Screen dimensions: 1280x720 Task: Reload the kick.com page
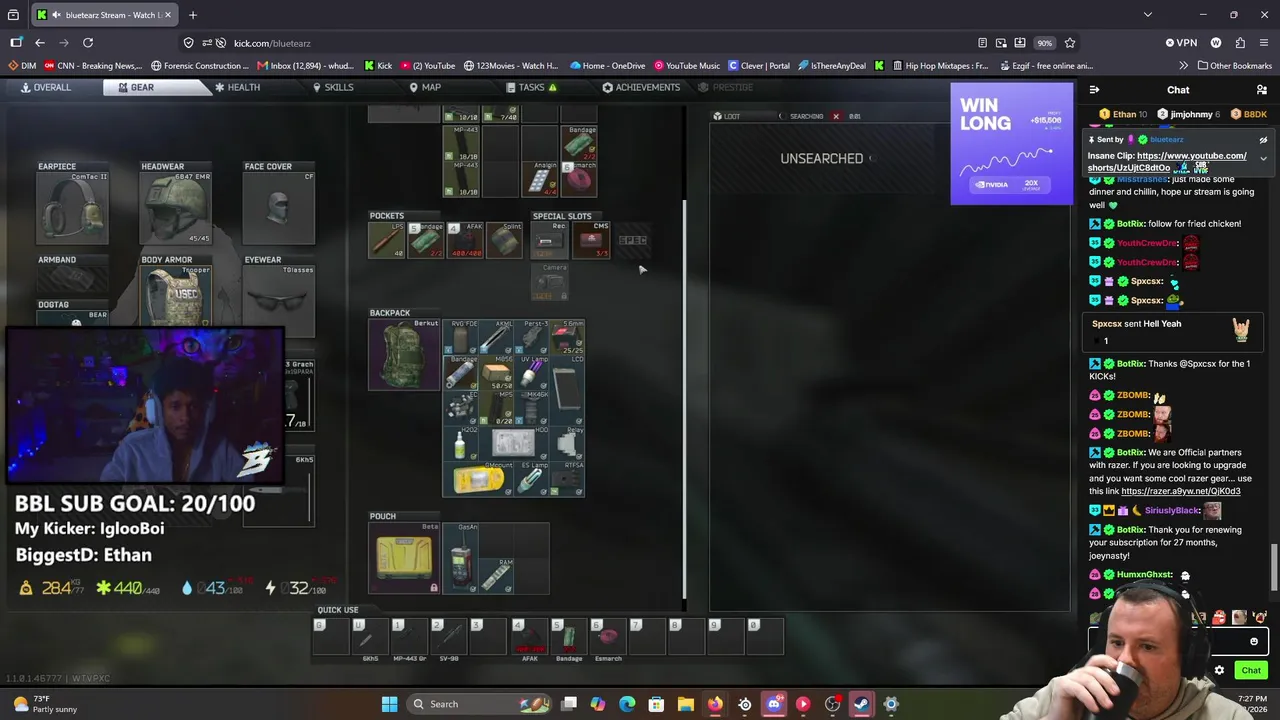pyautogui.click(x=88, y=43)
